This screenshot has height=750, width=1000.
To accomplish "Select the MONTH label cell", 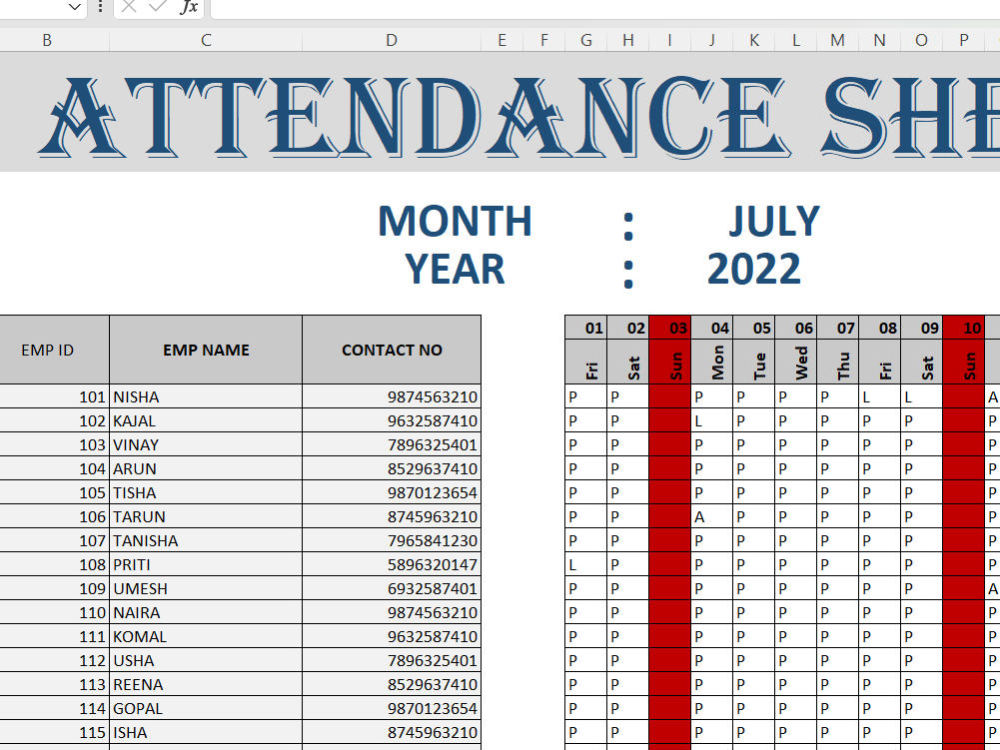I will pyautogui.click(x=455, y=221).
